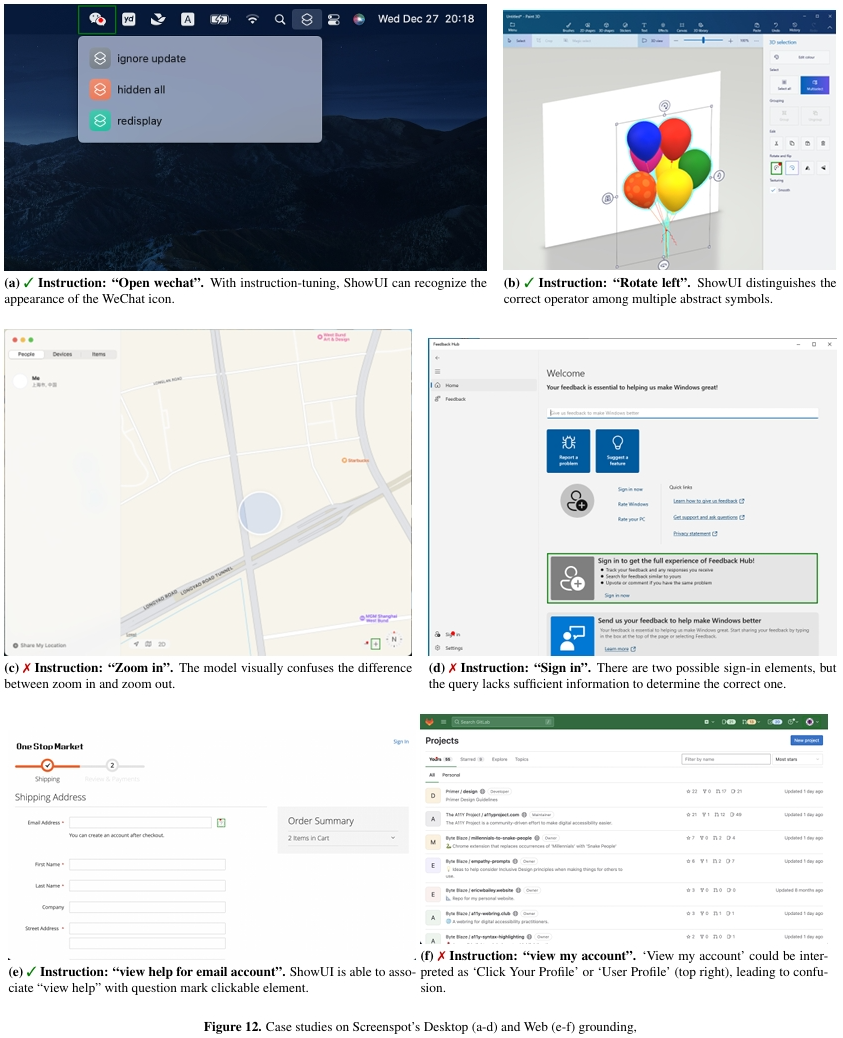Open Spotlight search in the macOS menu bar

coord(280,19)
